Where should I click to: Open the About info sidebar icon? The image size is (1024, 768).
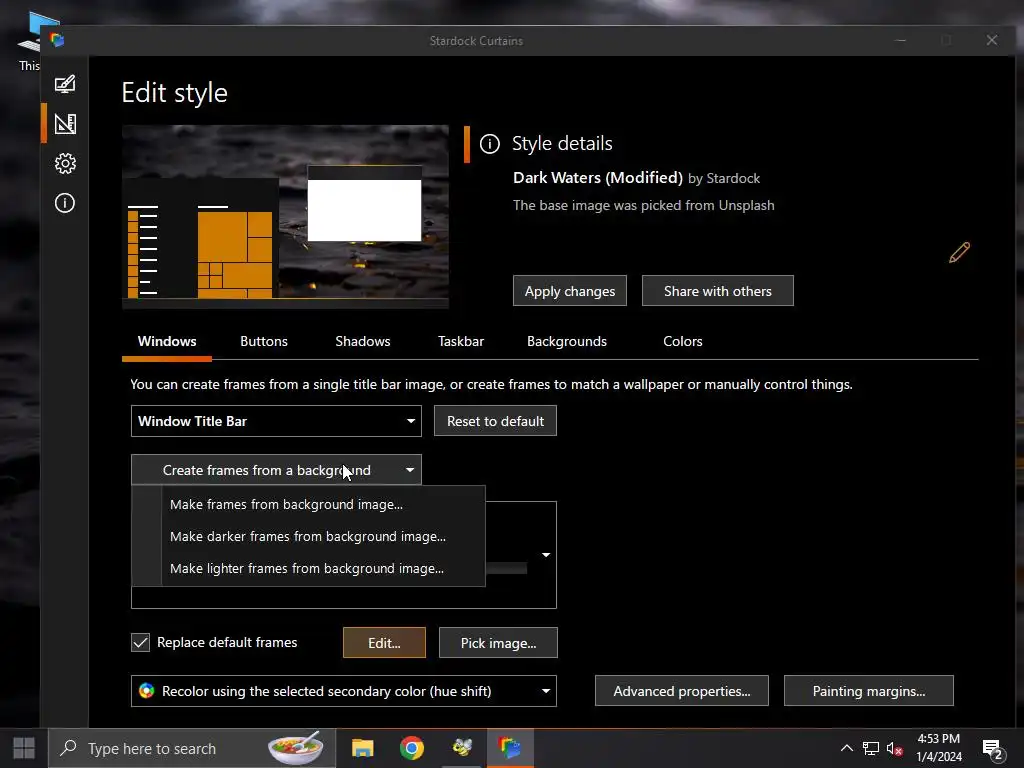point(65,203)
